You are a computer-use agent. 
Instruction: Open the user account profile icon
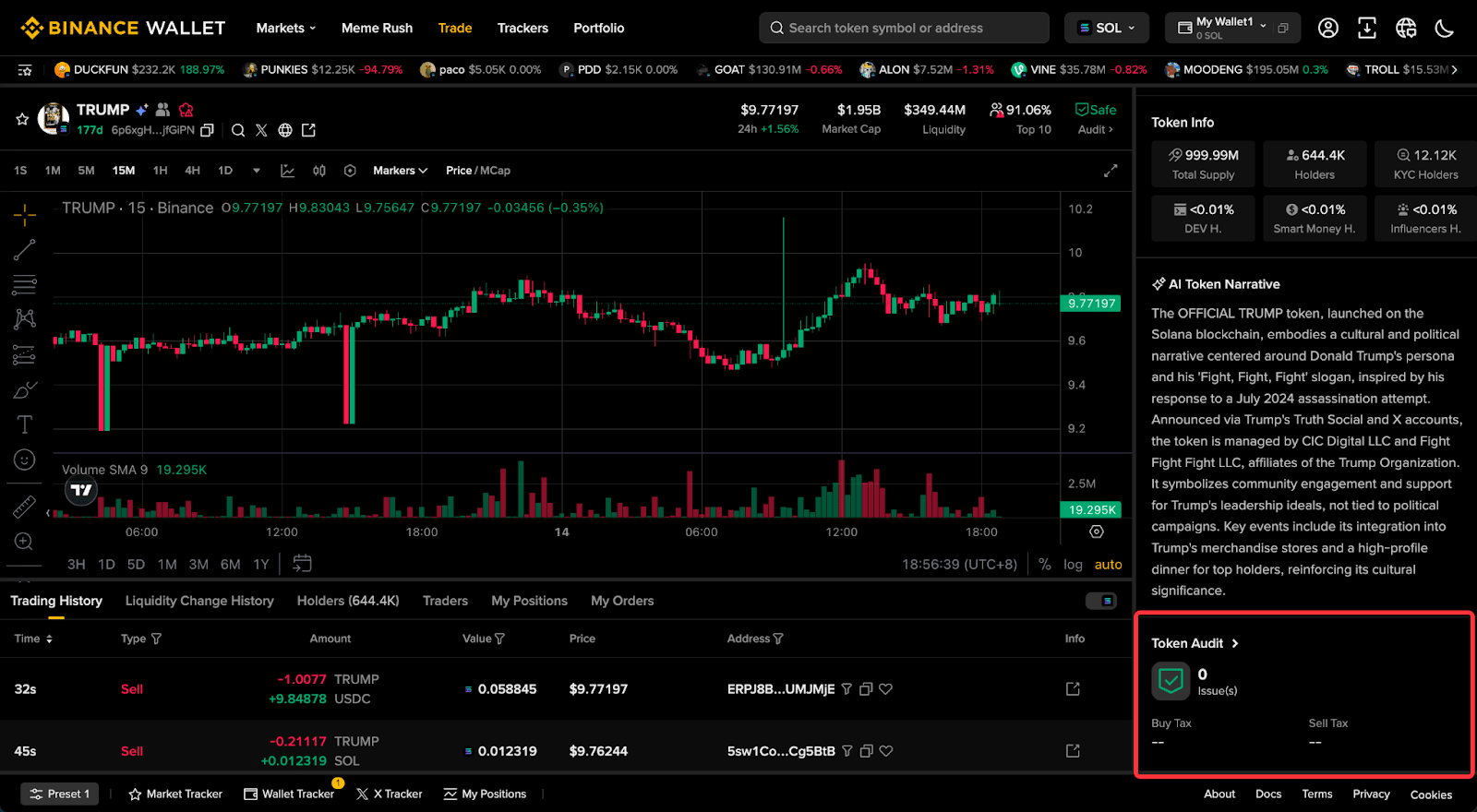pyautogui.click(x=1328, y=28)
